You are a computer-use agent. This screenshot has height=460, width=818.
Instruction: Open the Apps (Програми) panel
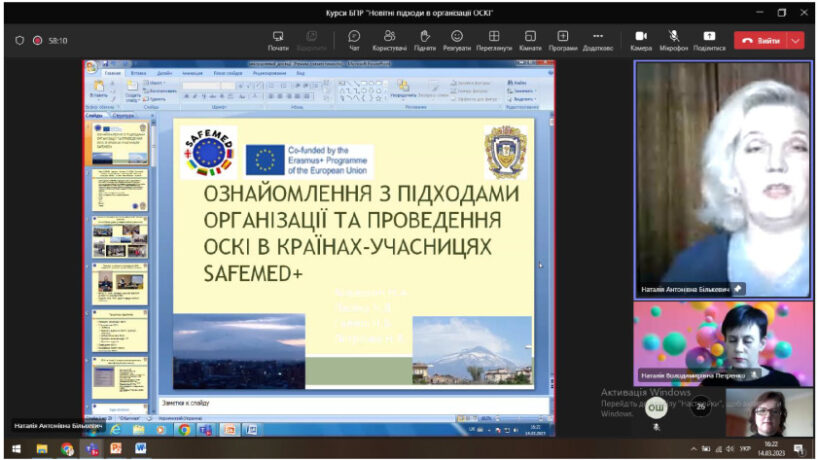tap(563, 38)
